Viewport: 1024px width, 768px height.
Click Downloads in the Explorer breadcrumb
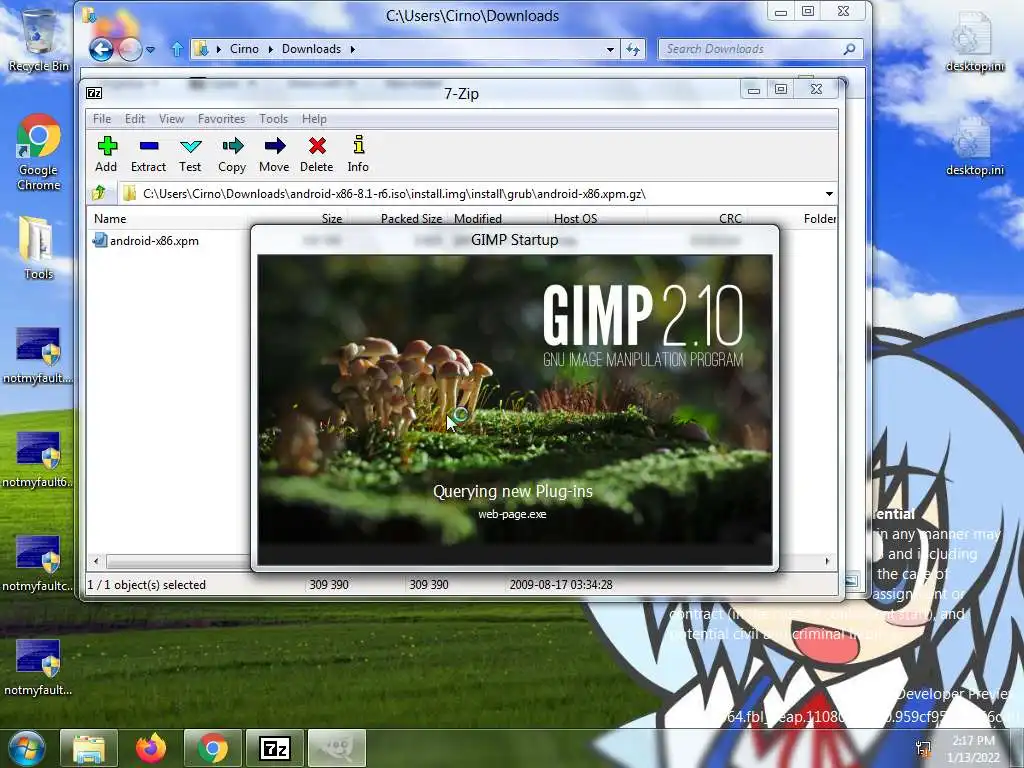tap(312, 49)
